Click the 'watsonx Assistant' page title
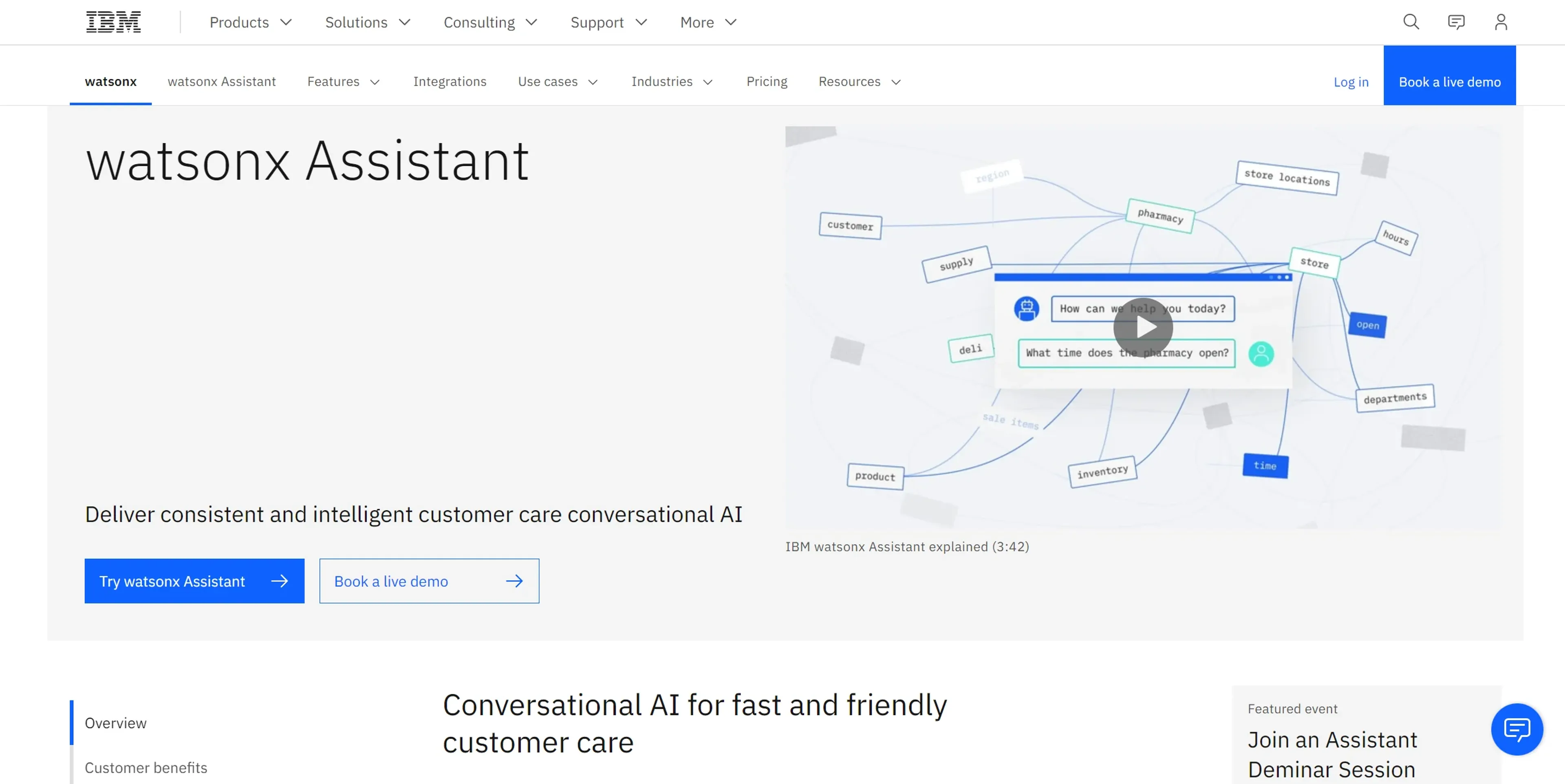Screen dimensions: 1565x784 click(307, 161)
